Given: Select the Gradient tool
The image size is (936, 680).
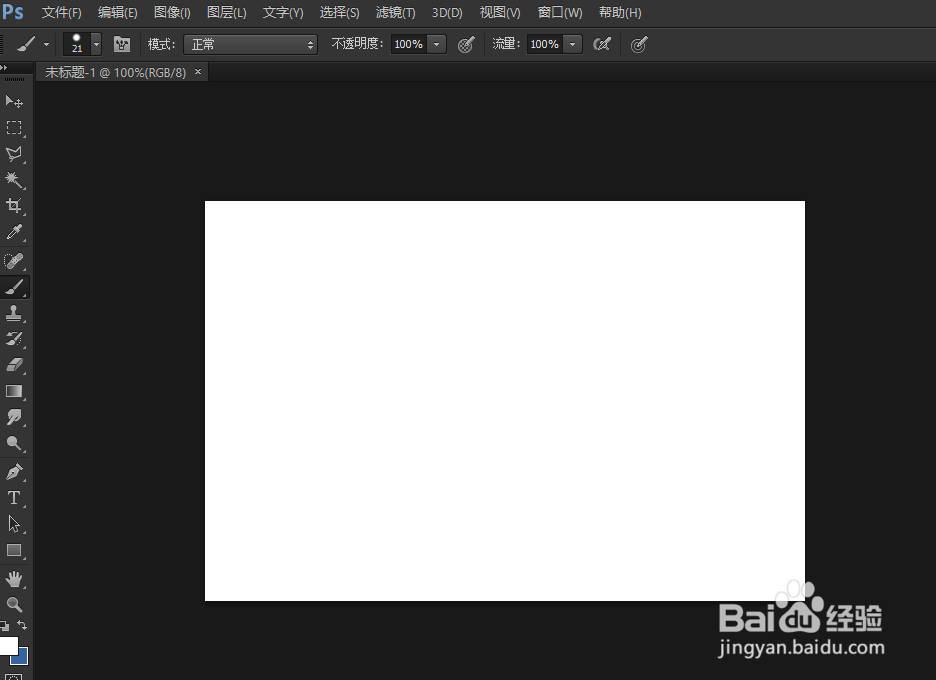Looking at the screenshot, I should pos(14,391).
